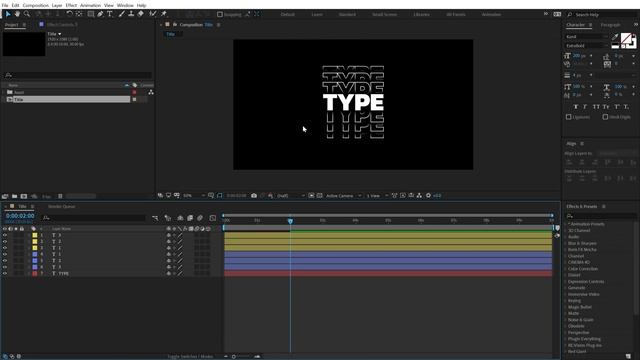Check the Hindi Digits checkbox

605,117
